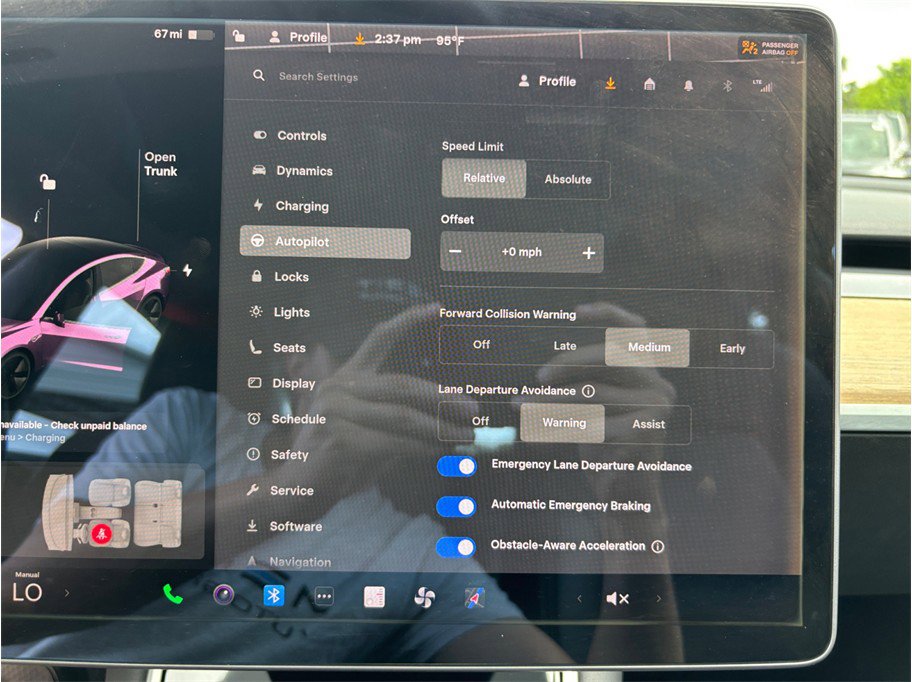The image size is (912, 682).
Task: Decrease speed offset with minus button
Action: coord(455,251)
